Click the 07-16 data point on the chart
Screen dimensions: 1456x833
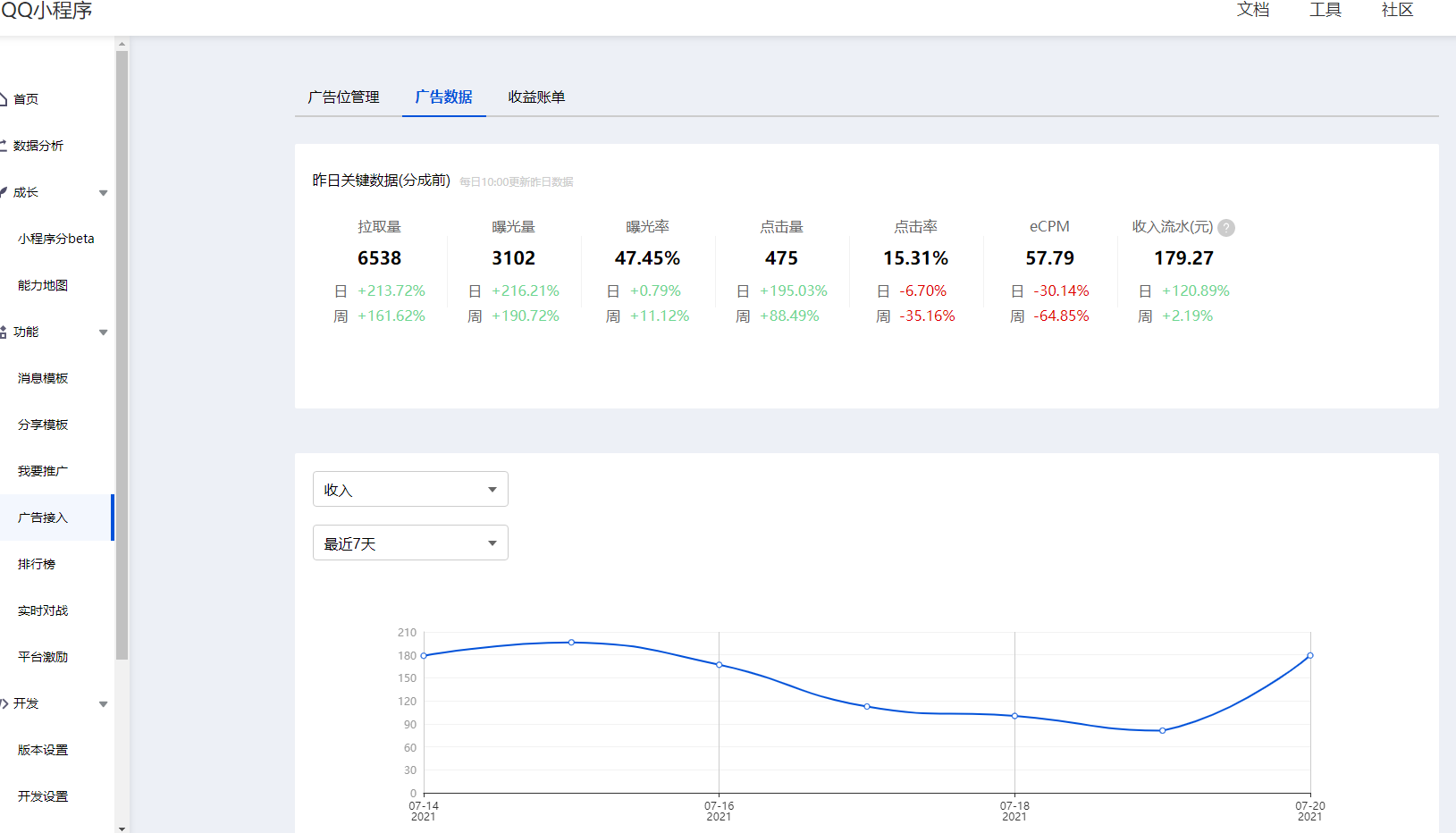(x=720, y=665)
